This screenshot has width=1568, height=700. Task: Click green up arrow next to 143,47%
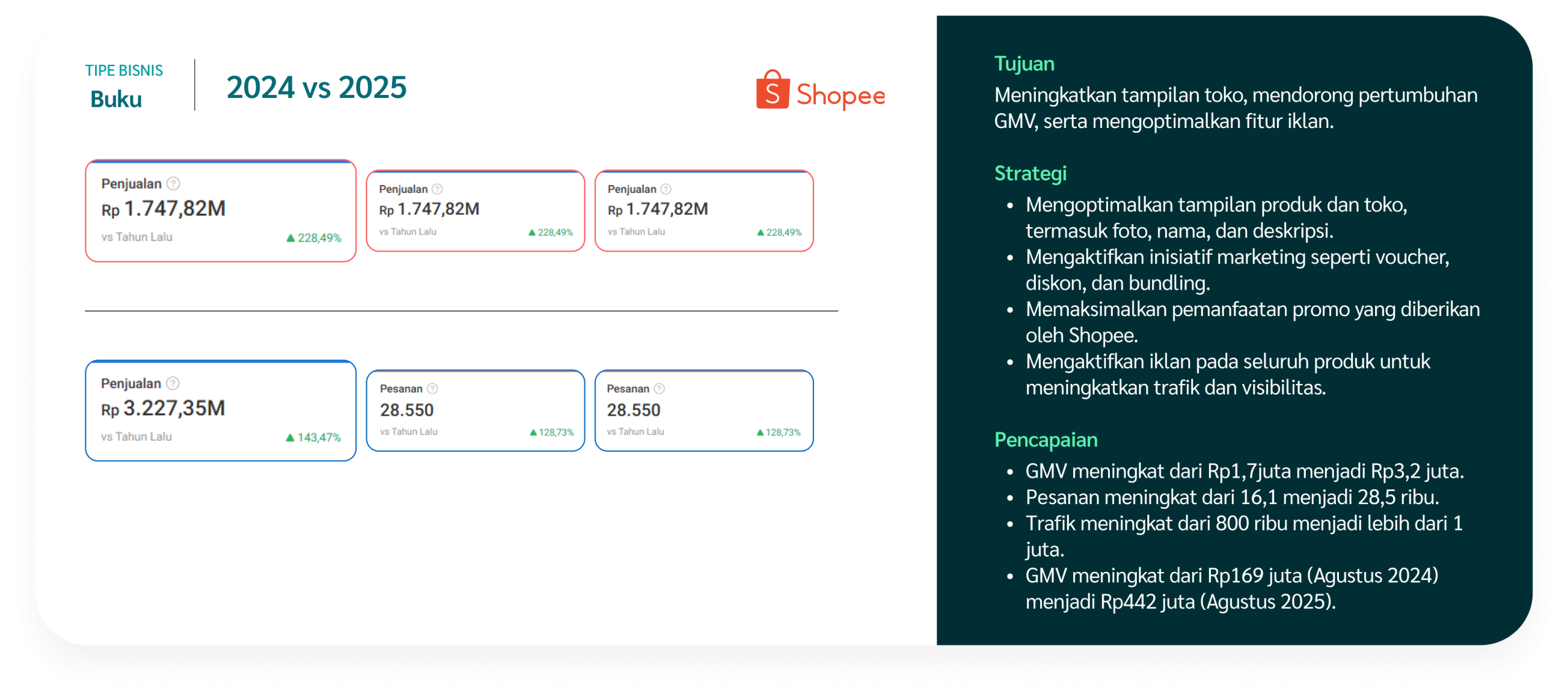click(x=290, y=437)
